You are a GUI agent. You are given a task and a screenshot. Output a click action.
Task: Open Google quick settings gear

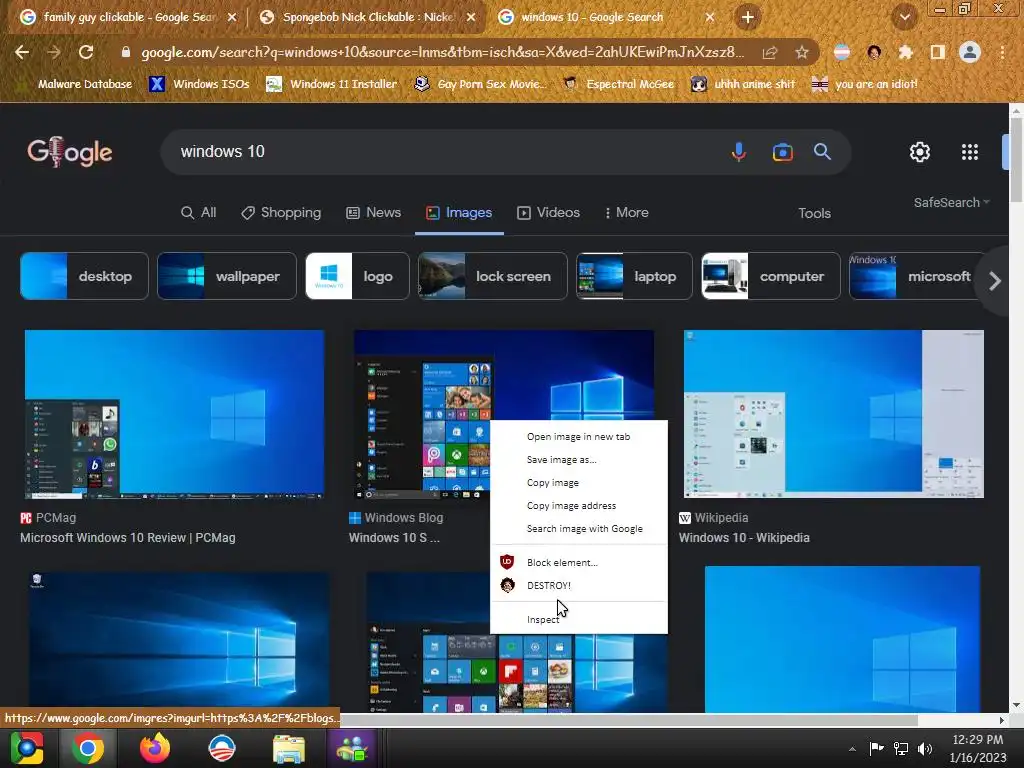click(x=920, y=152)
